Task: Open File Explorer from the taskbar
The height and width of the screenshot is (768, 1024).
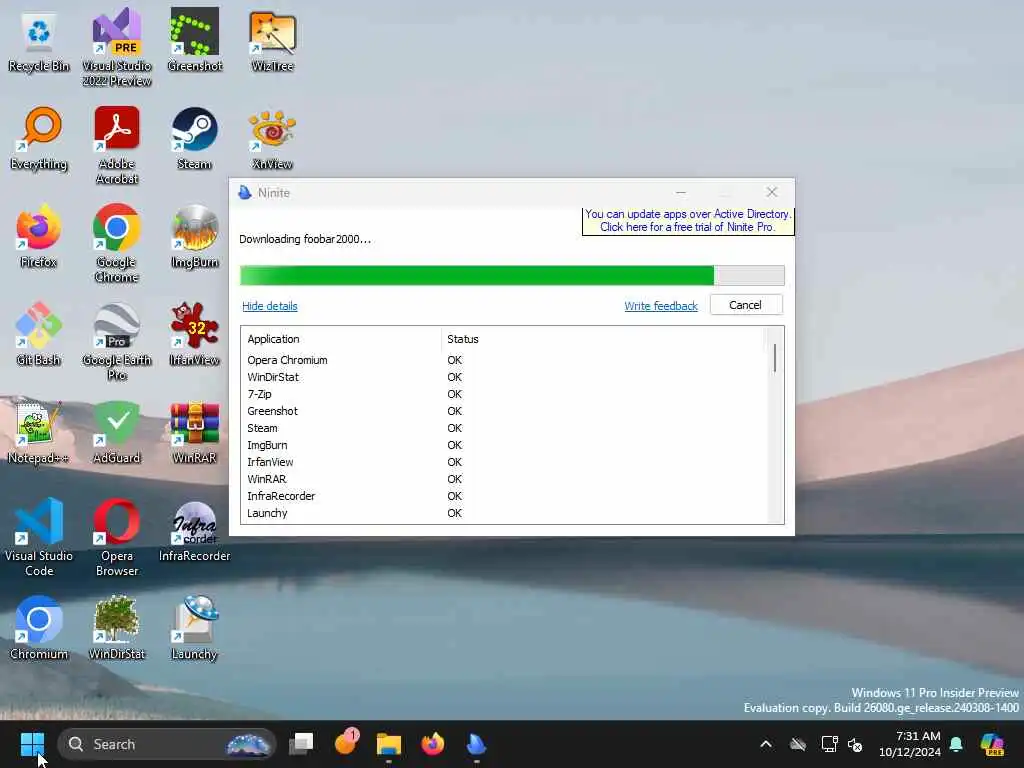Action: click(x=389, y=744)
